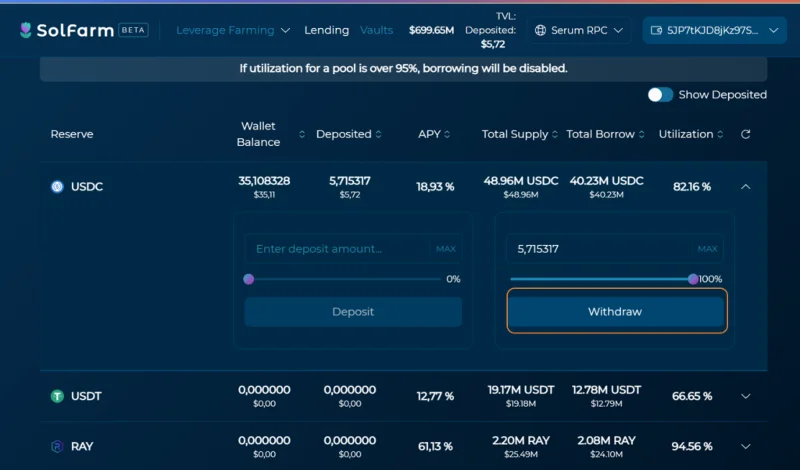This screenshot has height=470, width=800.
Task: Click the TVL value $699.65M
Action: [432, 30]
